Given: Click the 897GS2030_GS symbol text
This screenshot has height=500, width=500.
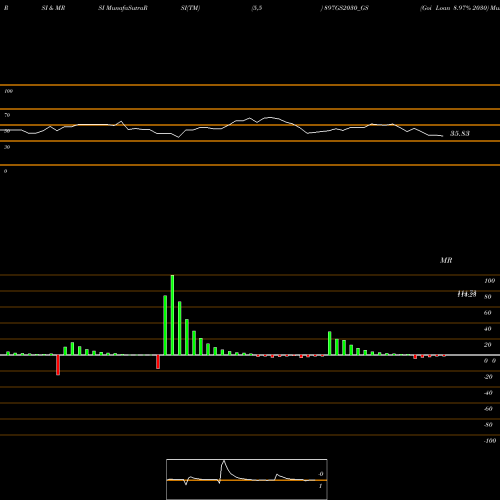Looking at the screenshot, I should 345,8.
